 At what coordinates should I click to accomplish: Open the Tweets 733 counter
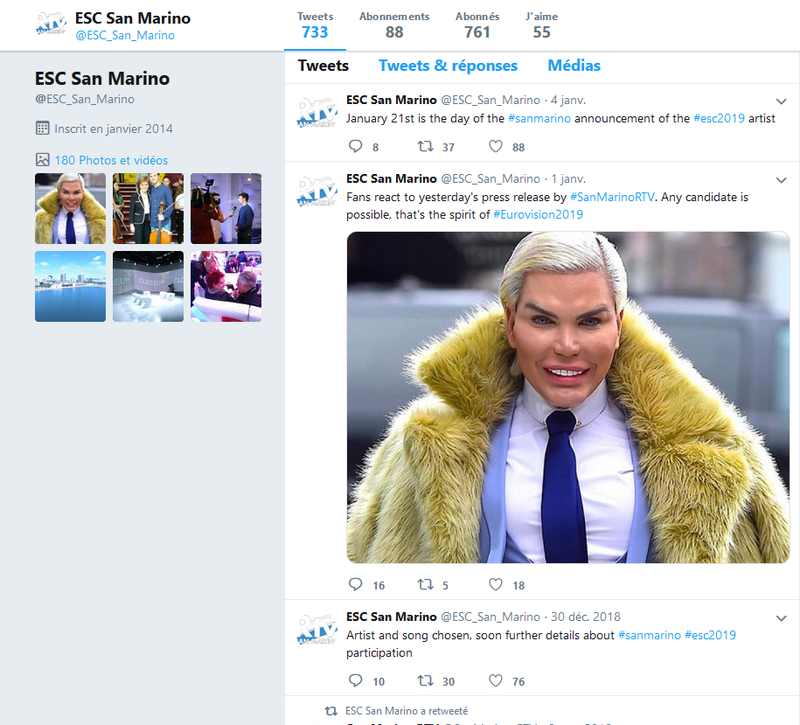click(315, 26)
